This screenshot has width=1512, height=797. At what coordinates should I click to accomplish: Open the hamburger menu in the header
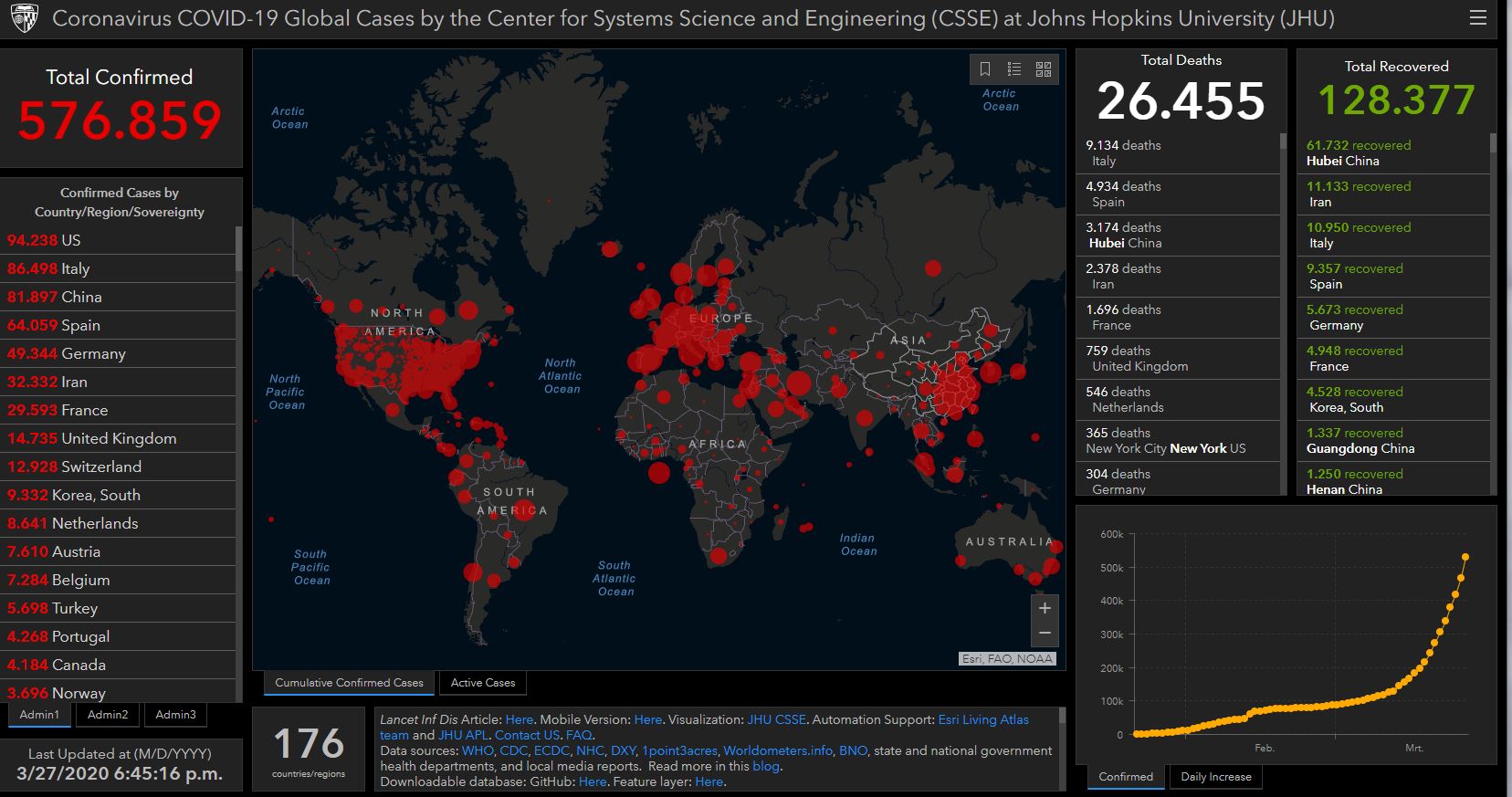coord(1477,18)
